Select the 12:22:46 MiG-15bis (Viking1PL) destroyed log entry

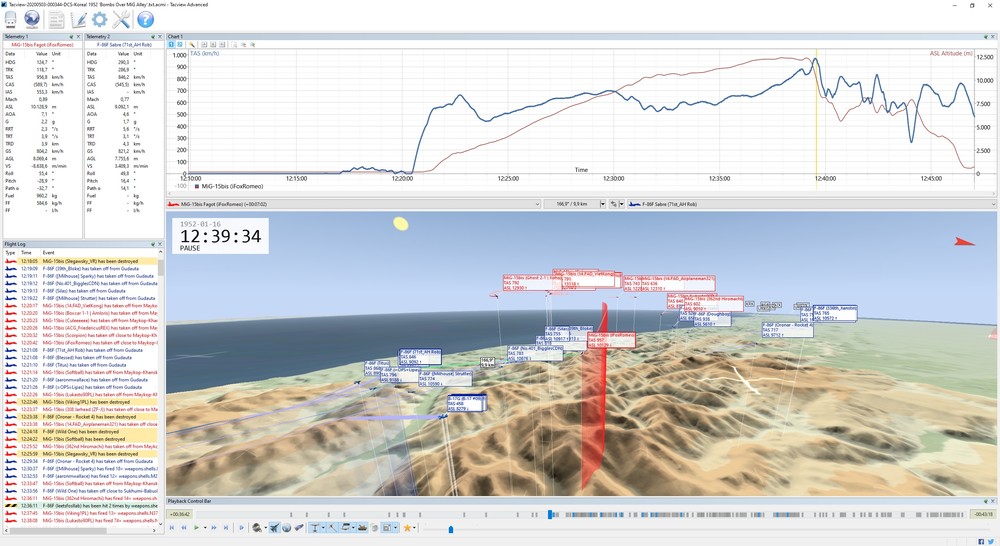81,402
